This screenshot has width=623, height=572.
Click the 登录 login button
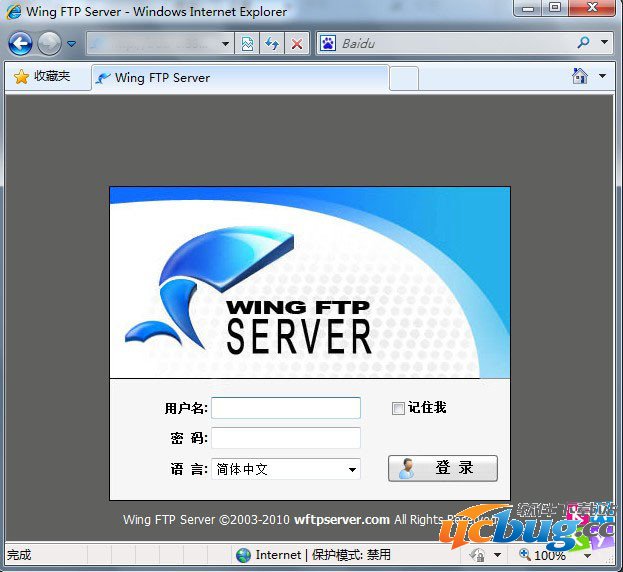click(x=443, y=468)
